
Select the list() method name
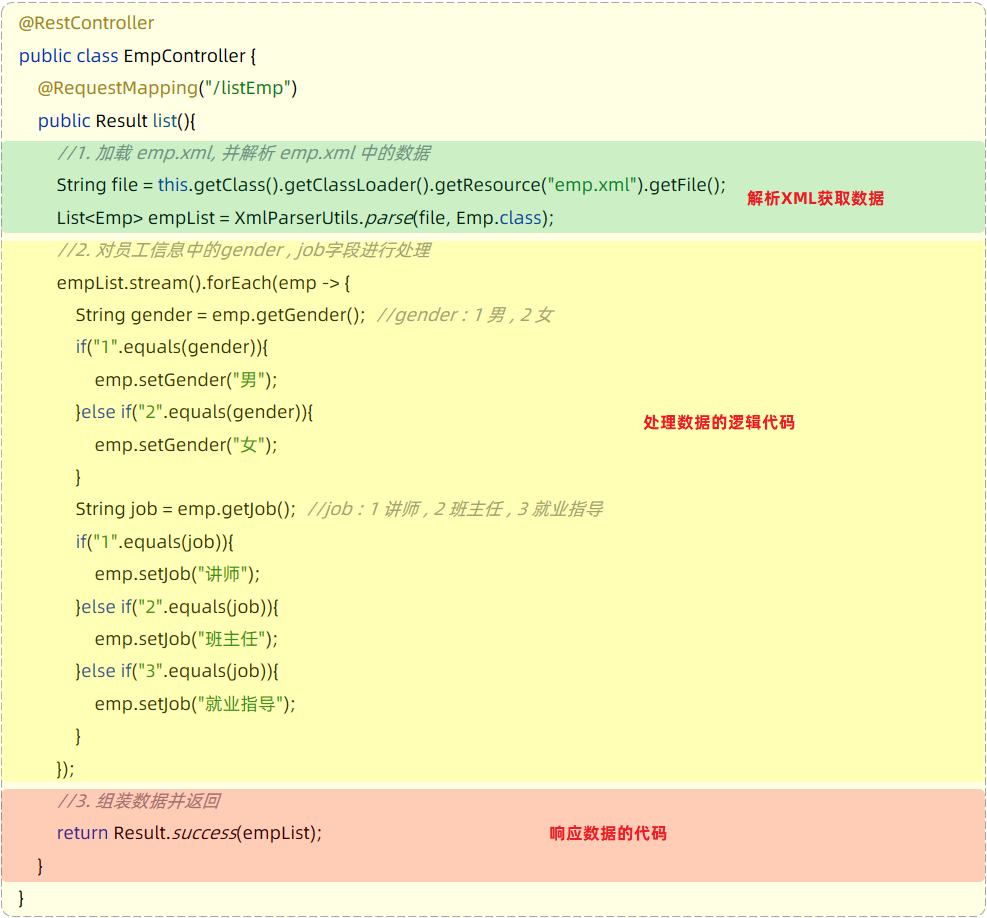click(x=163, y=120)
